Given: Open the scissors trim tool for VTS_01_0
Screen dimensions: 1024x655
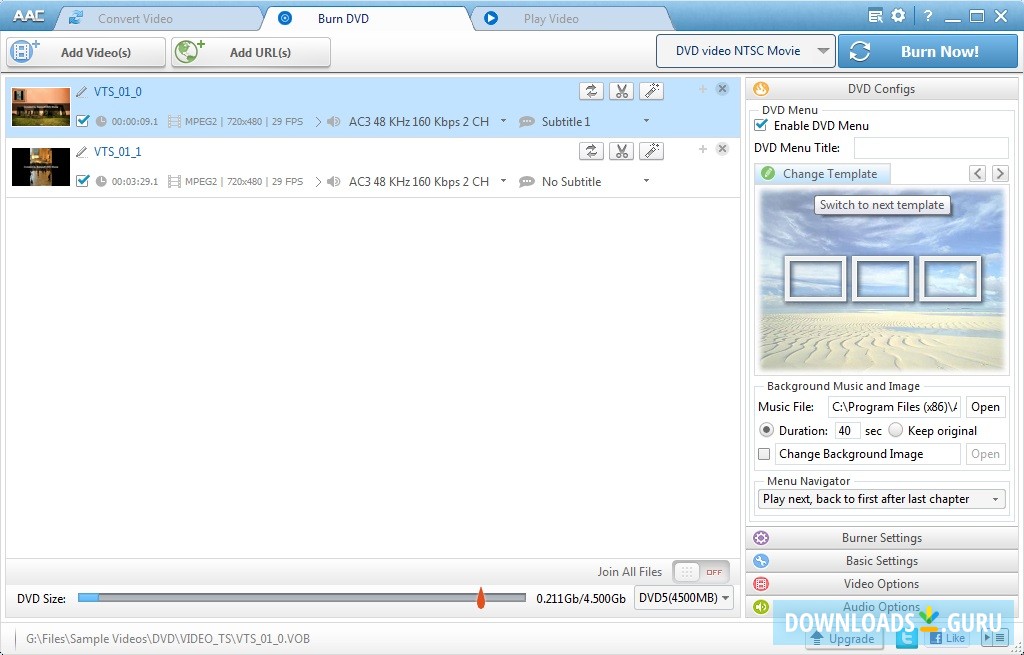Looking at the screenshot, I should point(621,91).
